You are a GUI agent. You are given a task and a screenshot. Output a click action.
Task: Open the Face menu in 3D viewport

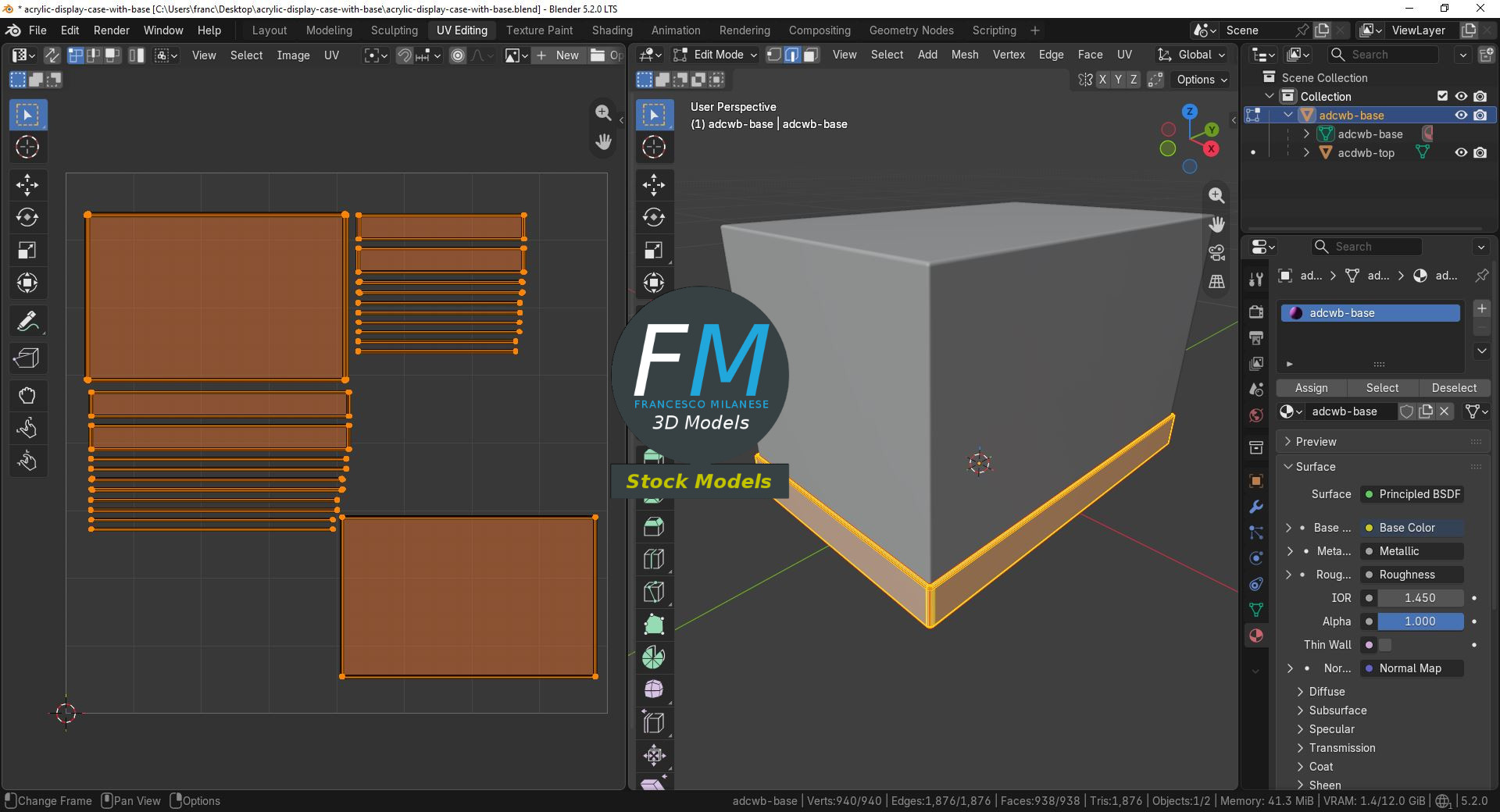coord(1090,55)
